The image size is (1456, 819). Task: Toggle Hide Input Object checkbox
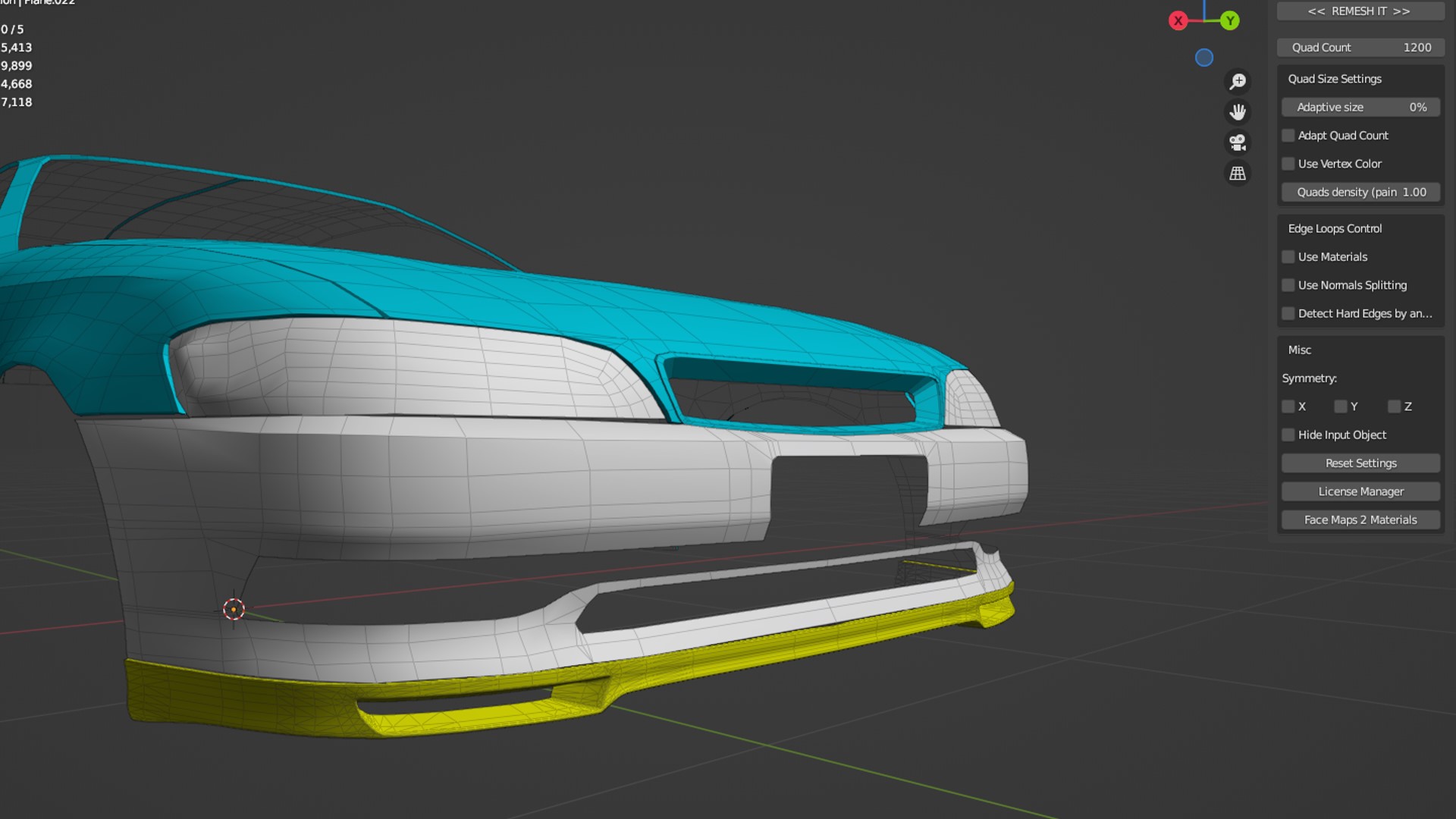[x=1288, y=435]
